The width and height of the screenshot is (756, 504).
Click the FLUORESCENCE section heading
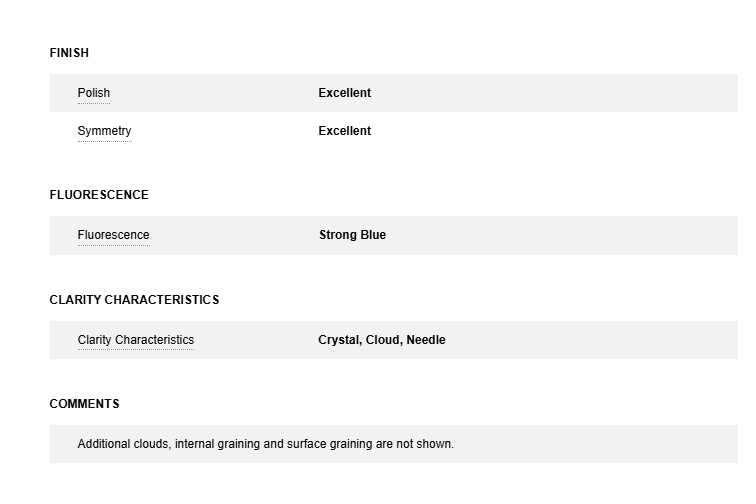point(99,195)
